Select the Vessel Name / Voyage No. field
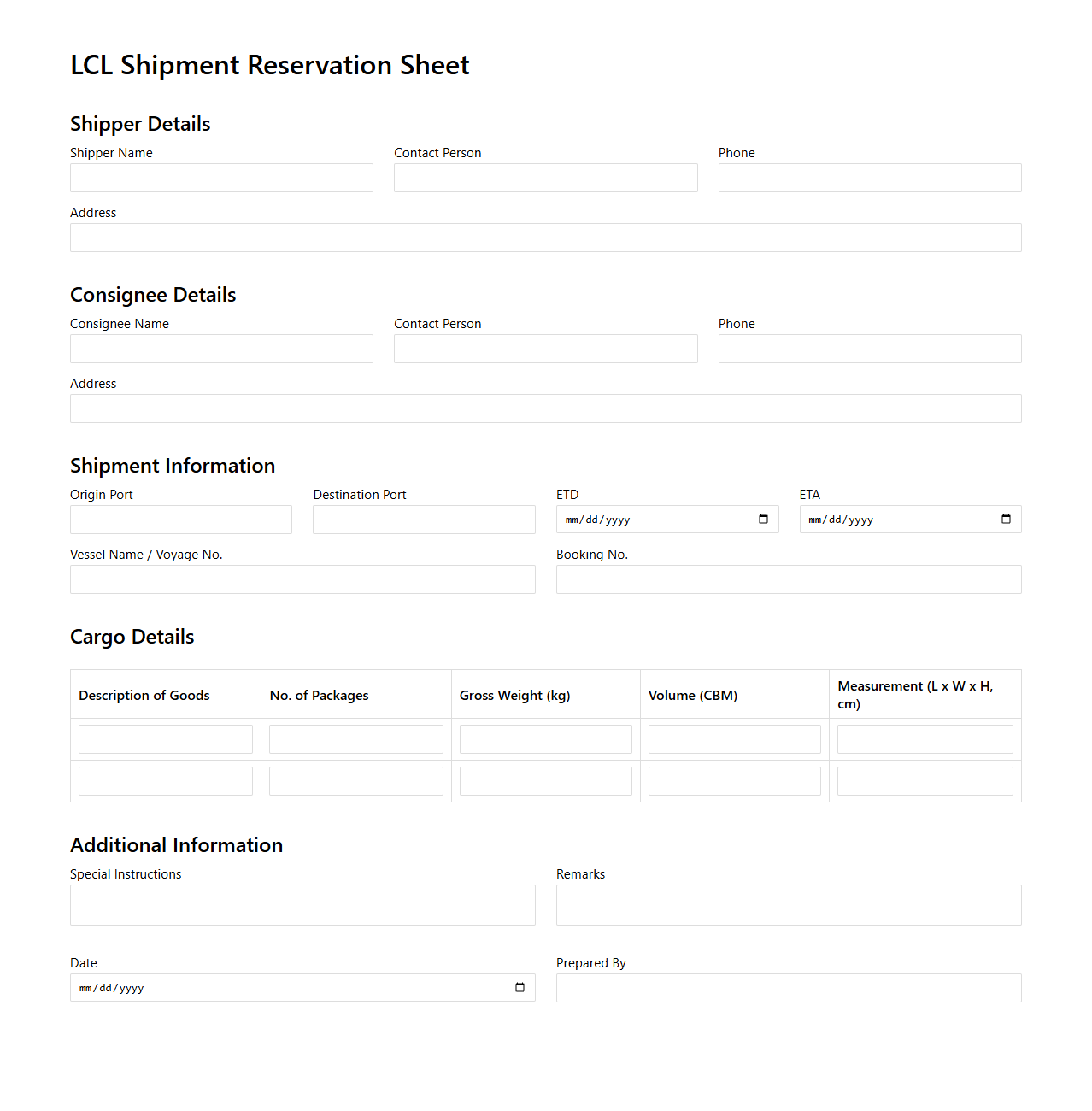 [x=302, y=579]
